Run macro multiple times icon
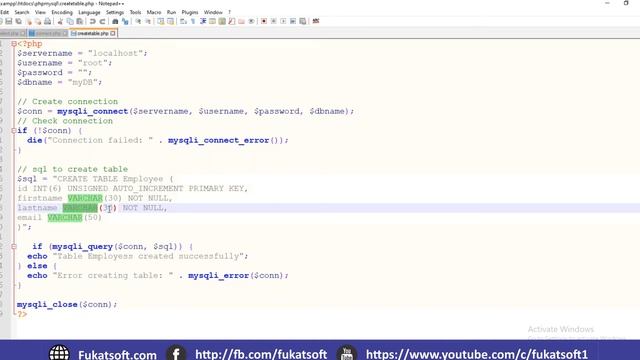Image resolution: width=640 pixels, height=360 pixels. [x=293, y=21]
